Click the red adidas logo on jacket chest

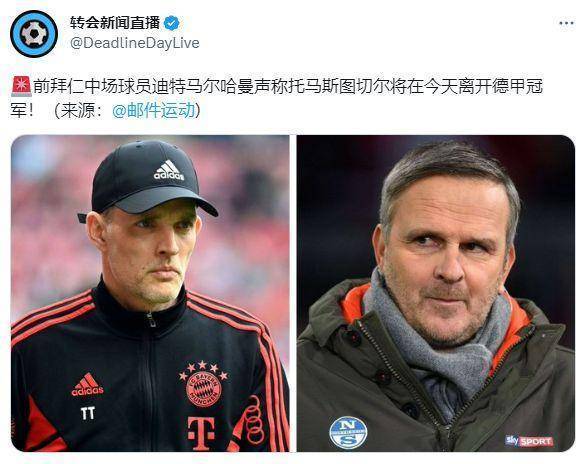(x=87, y=385)
